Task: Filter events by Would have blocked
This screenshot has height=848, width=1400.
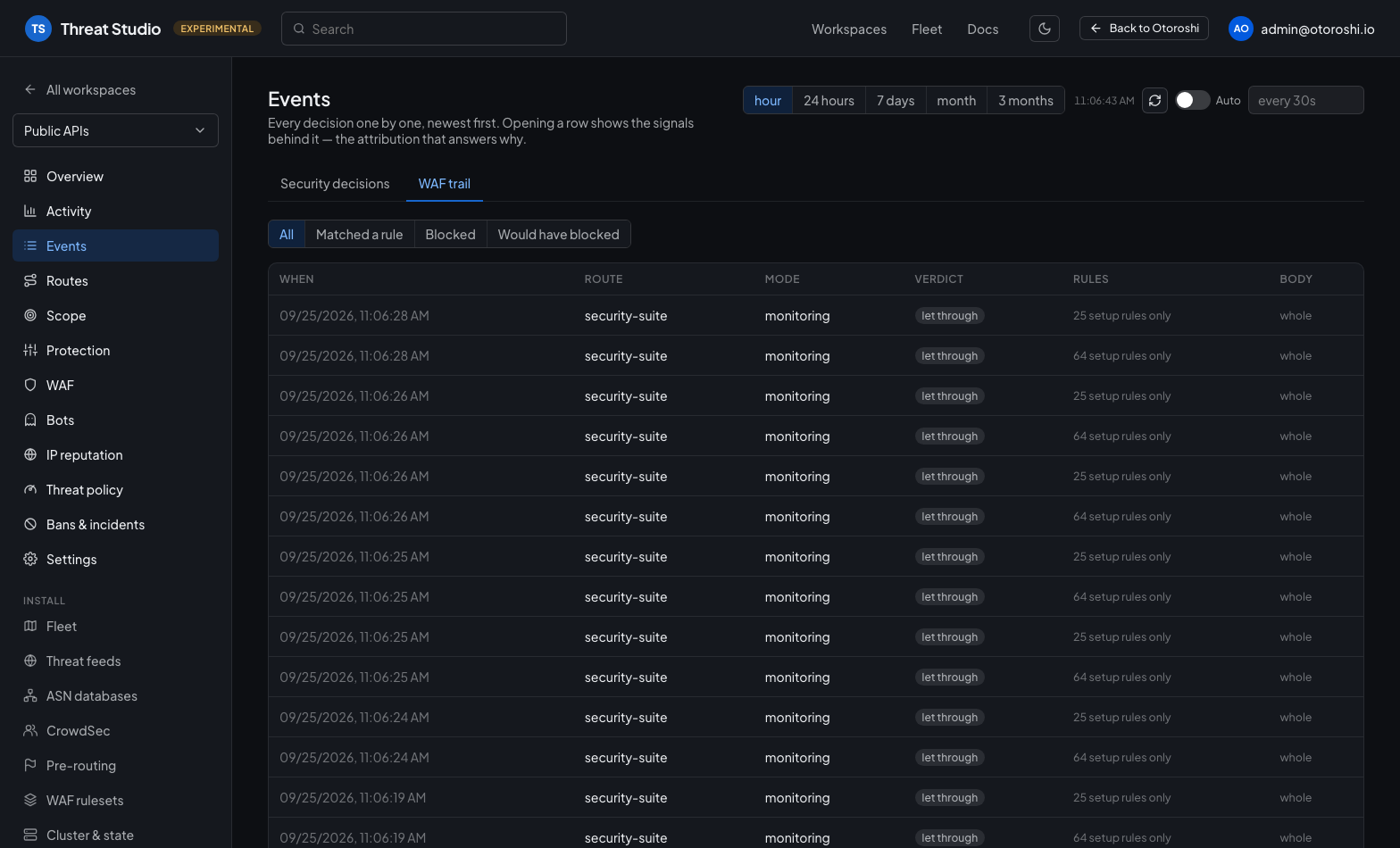Action: (x=558, y=234)
